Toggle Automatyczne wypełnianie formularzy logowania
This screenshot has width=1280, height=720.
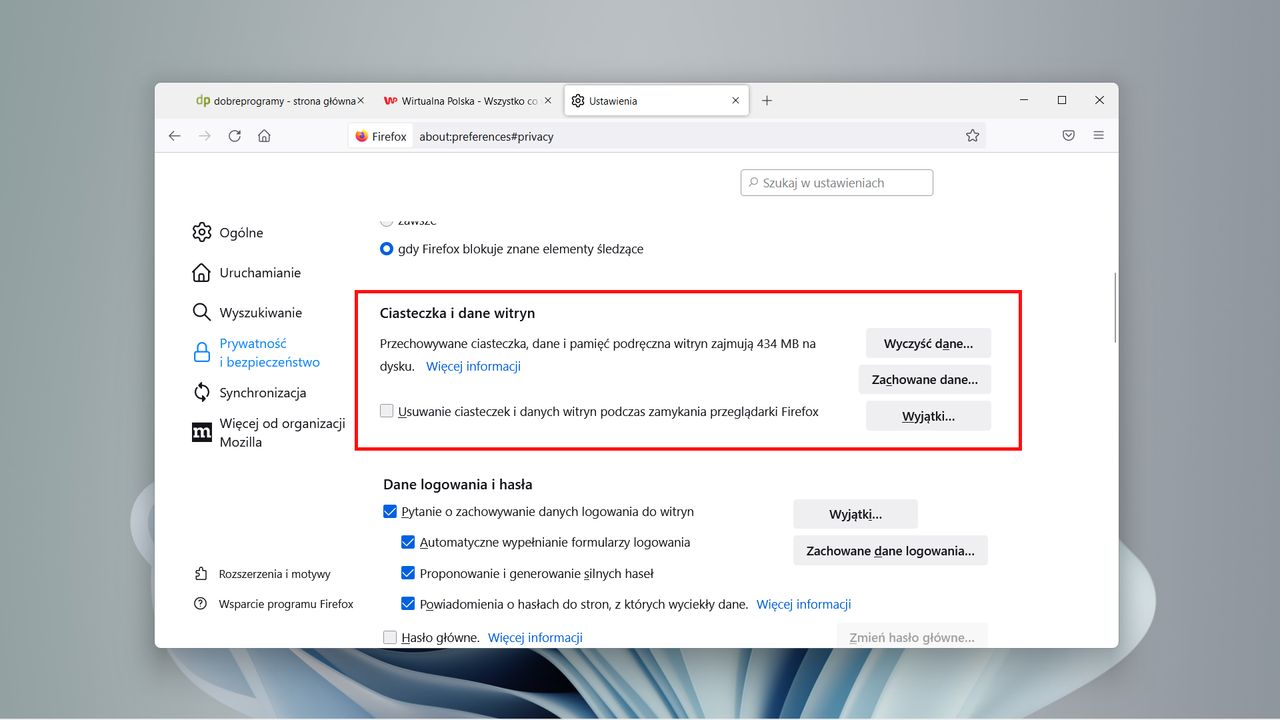(408, 543)
